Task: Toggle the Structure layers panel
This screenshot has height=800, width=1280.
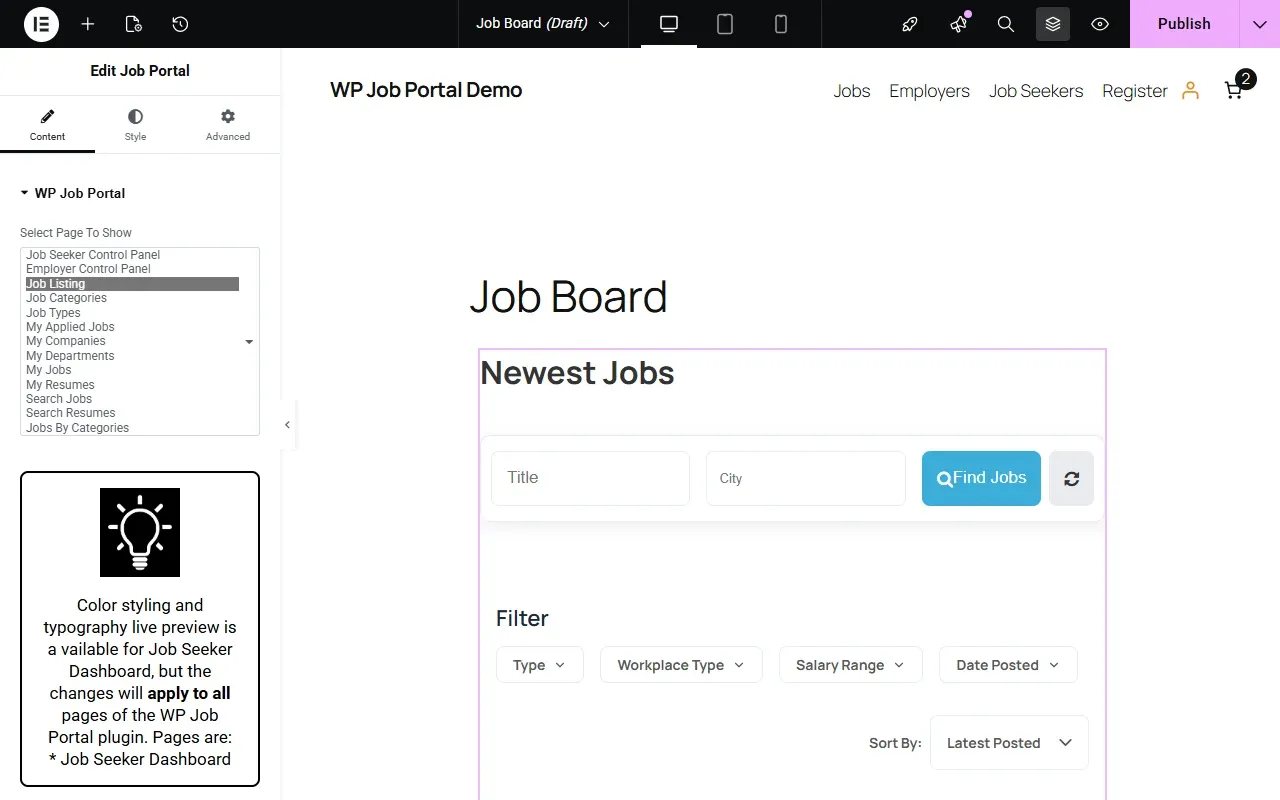Action: point(1053,24)
